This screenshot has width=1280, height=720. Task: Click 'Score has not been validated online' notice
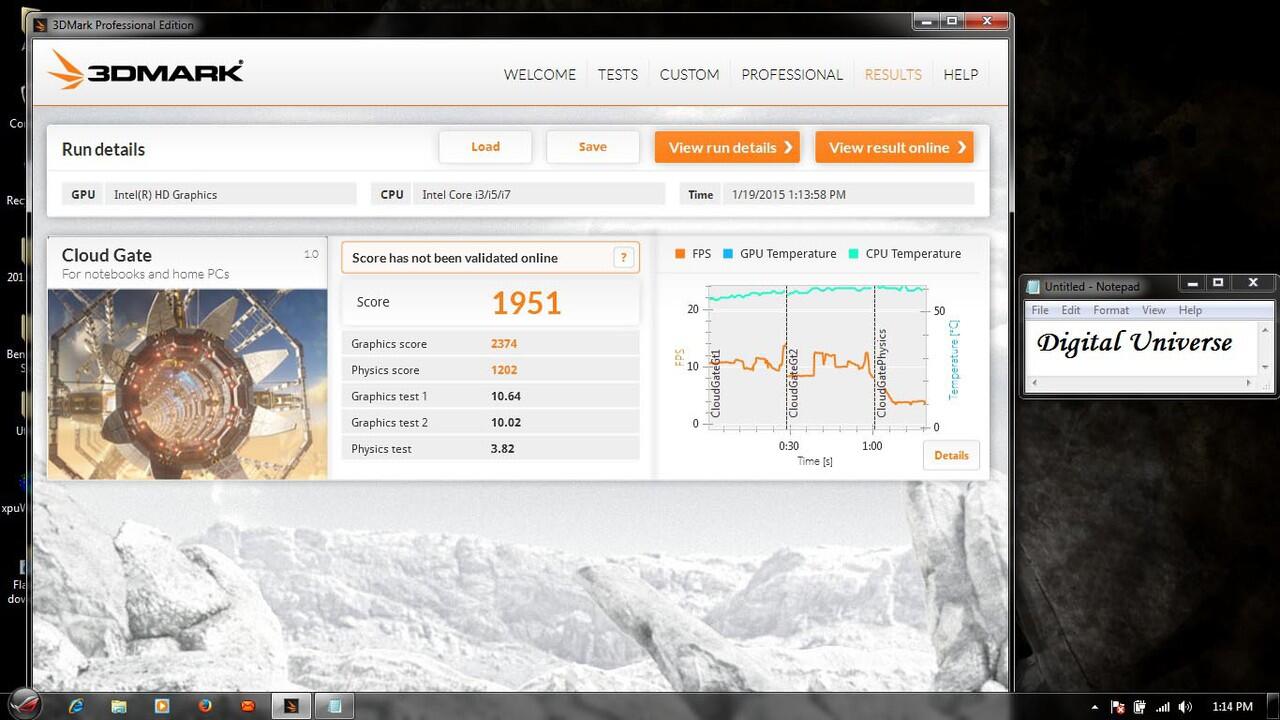[490, 257]
